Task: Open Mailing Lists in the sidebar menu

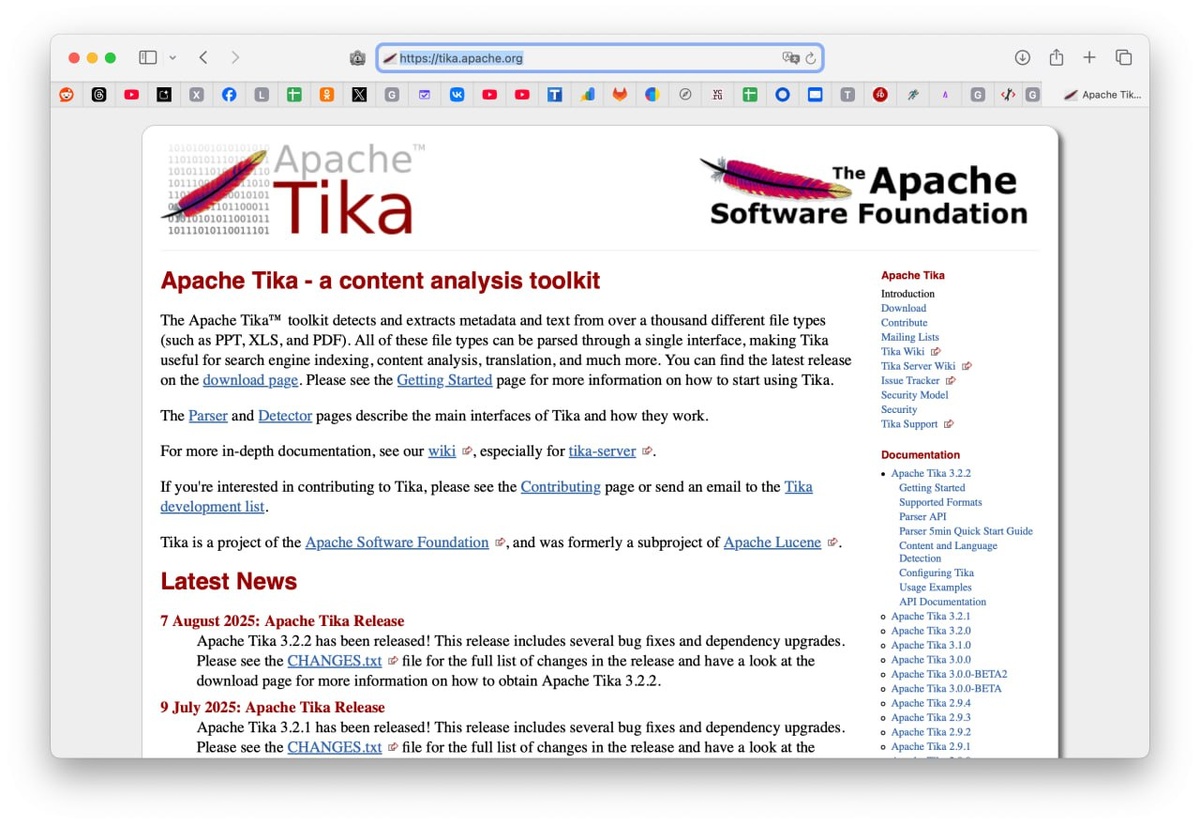Action: (910, 337)
